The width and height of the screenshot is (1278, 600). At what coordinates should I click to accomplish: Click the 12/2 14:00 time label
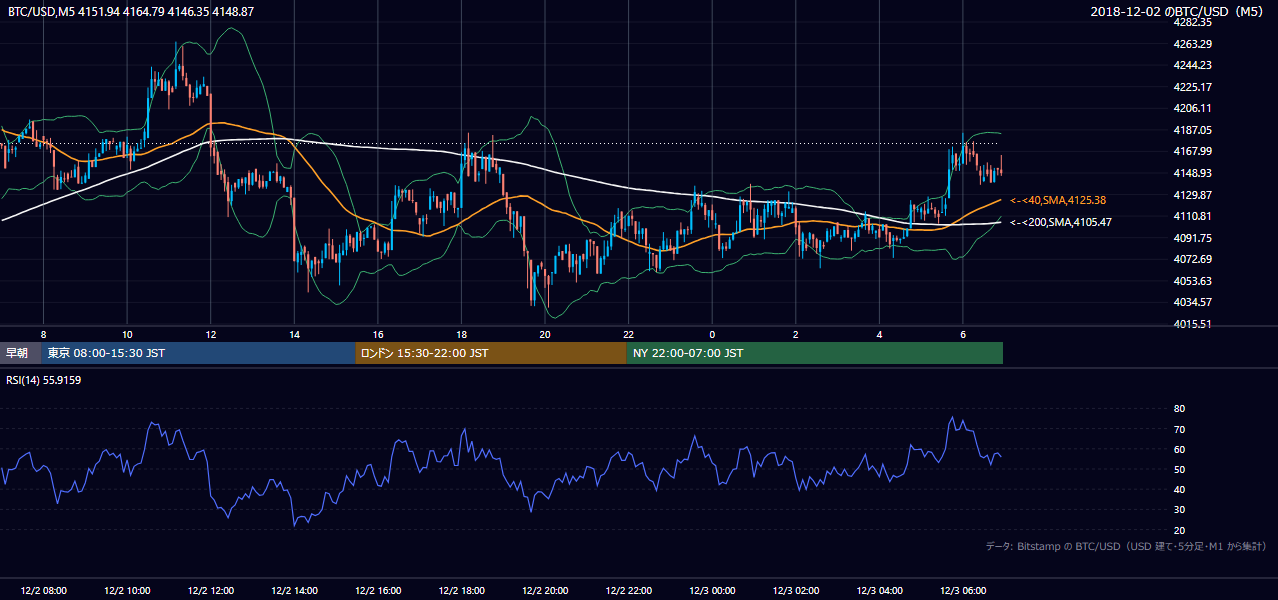pyautogui.click(x=294, y=591)
